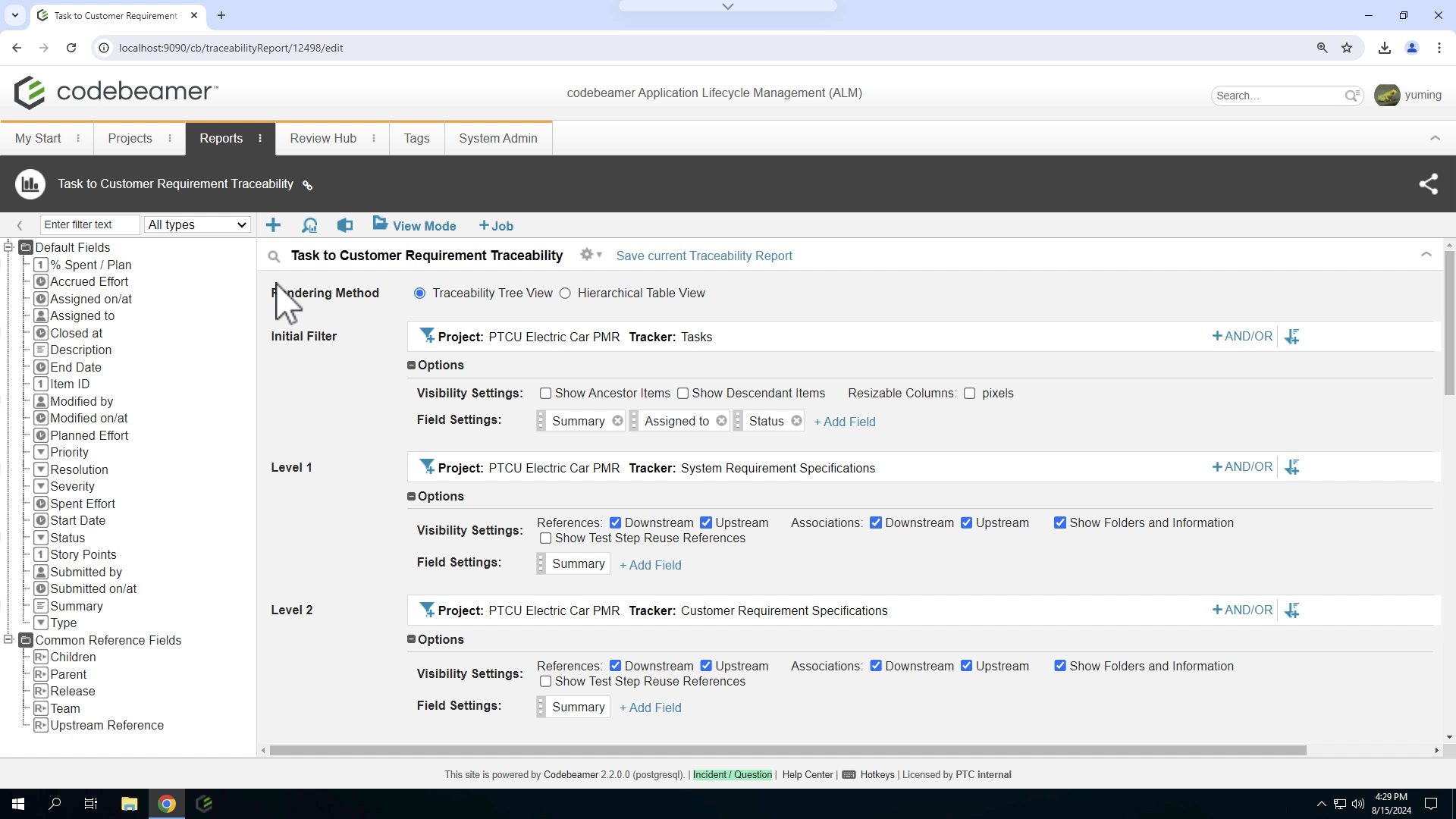Click the Enter filter text field
This screenshot has width=1456, height=819.
89,224
